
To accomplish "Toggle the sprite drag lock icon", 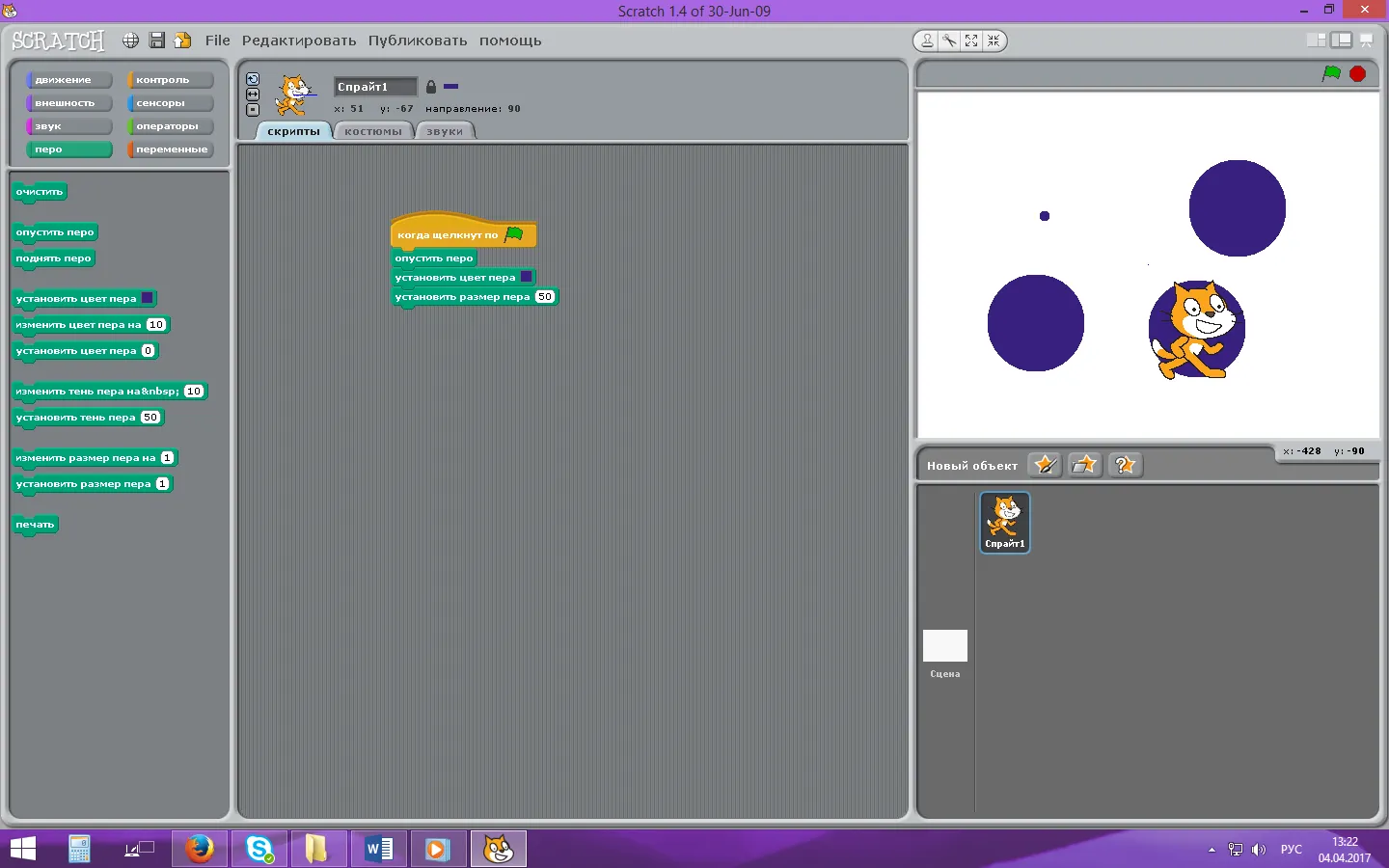I will (431, 87).
